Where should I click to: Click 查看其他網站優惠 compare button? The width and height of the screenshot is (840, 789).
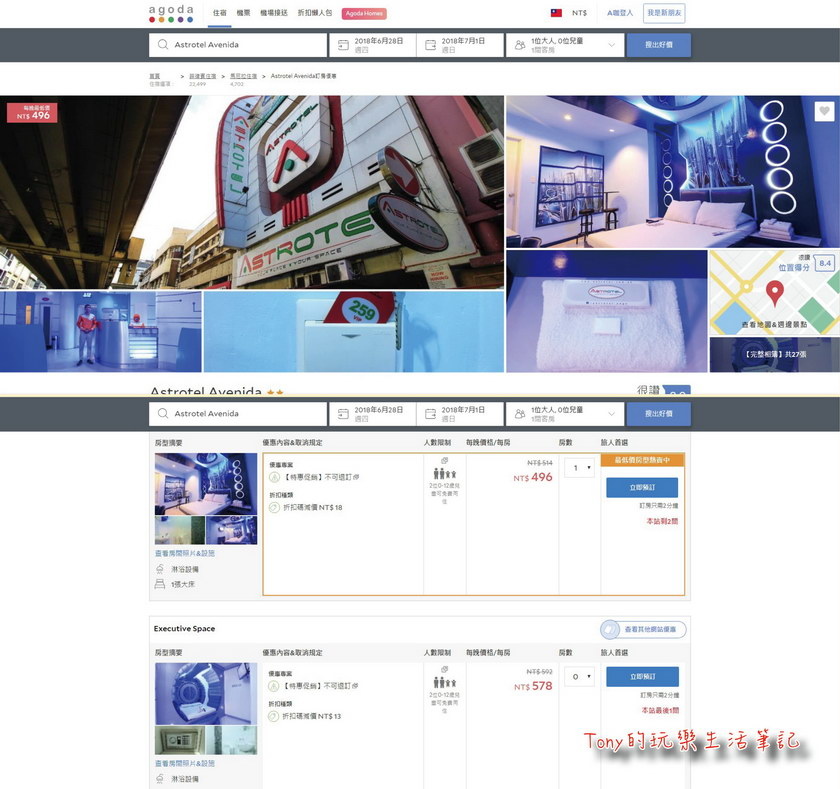[x=643, y=629]
